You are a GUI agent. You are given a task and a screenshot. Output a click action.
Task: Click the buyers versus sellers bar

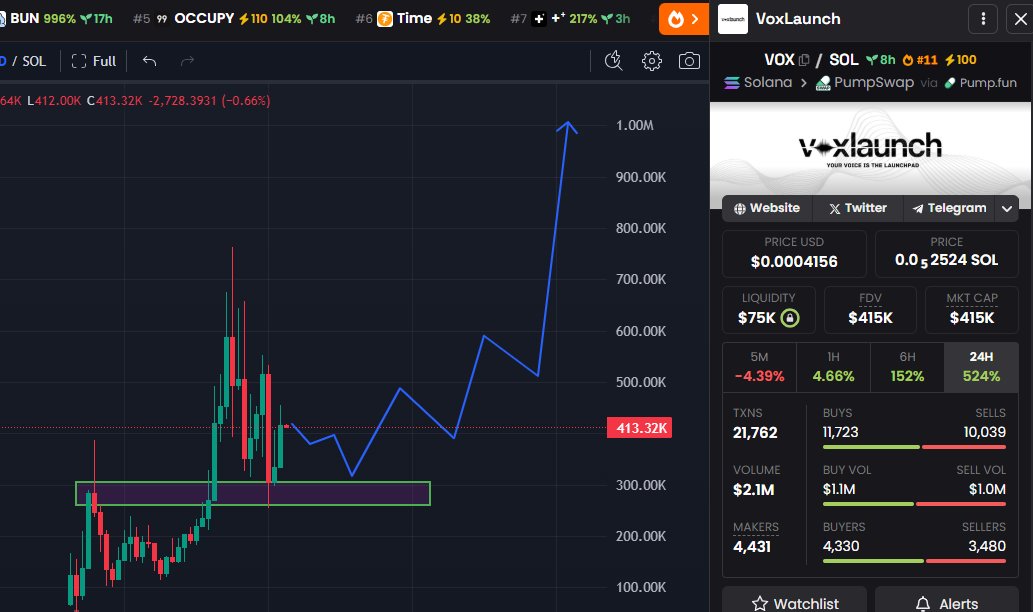click(x=914, y=561)
